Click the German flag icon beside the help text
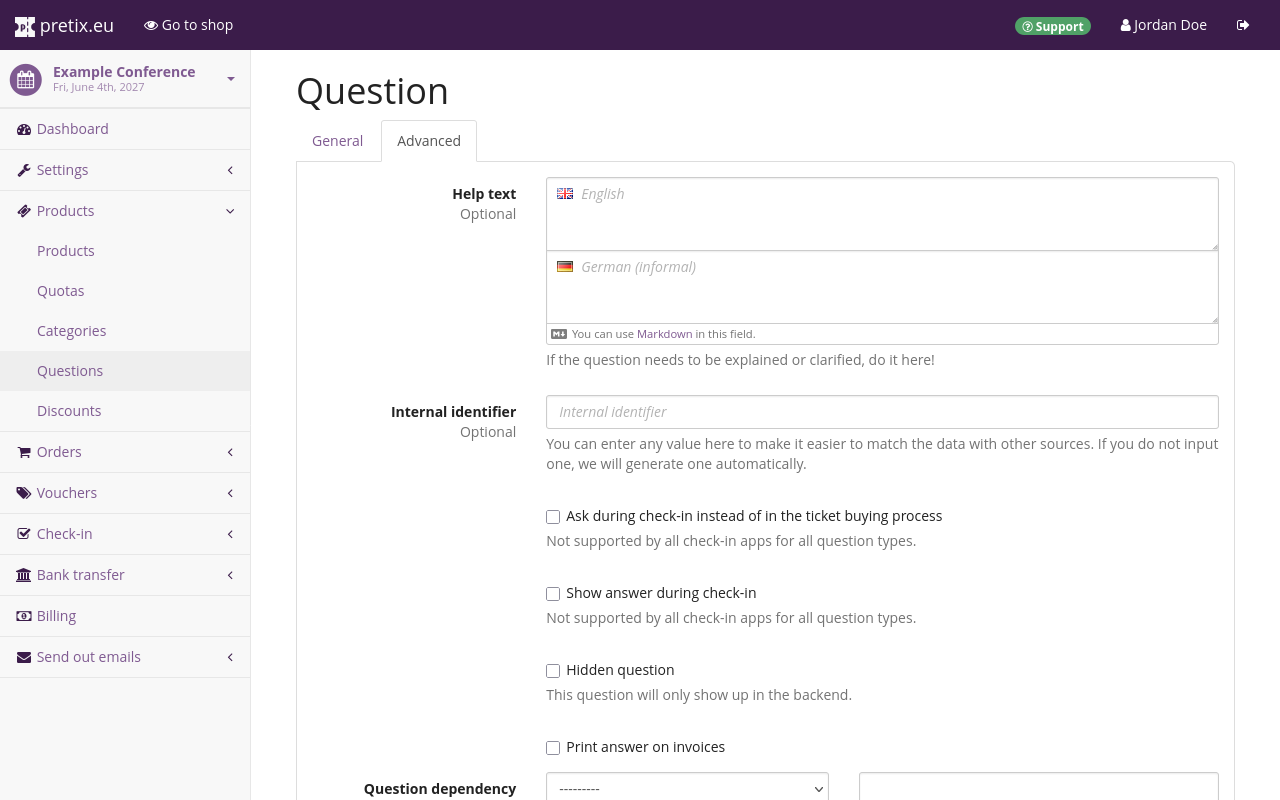This screenshot has height=800, width=1280. tap(565, 266)
